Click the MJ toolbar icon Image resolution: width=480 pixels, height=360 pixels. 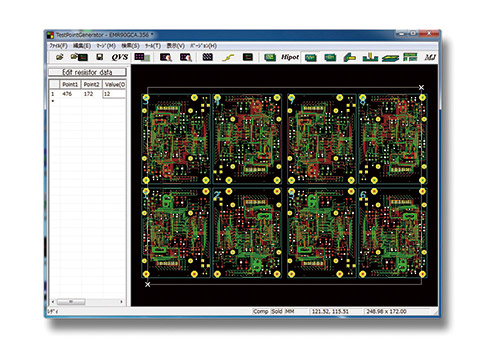(430, 57)
